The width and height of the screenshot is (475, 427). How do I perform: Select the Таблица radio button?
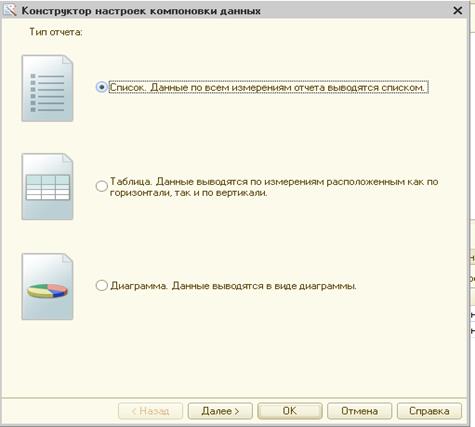pyautogui.click(x=101, y=186)
